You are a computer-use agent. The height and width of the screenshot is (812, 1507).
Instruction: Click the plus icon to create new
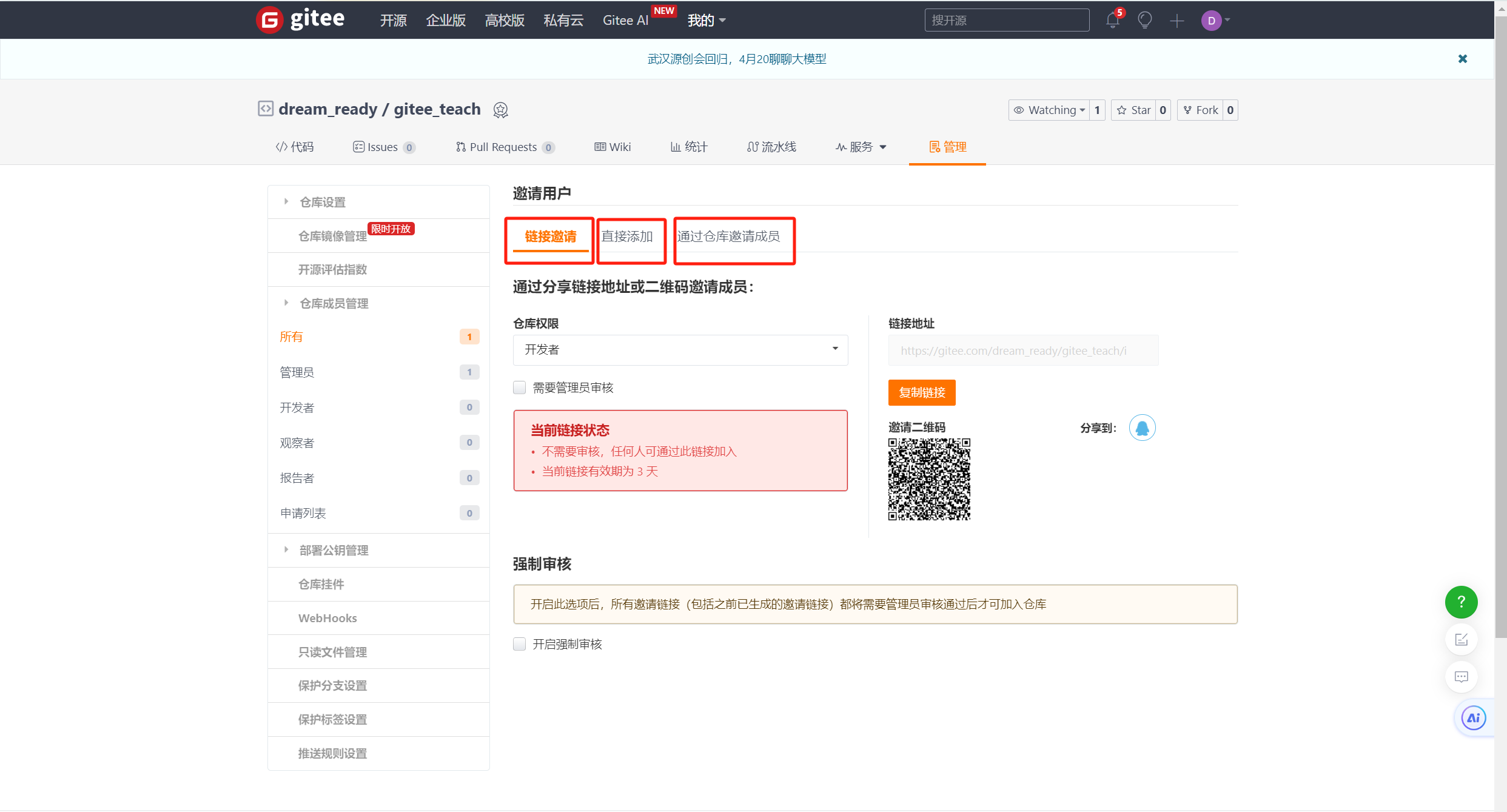(x=1176, y=20)
